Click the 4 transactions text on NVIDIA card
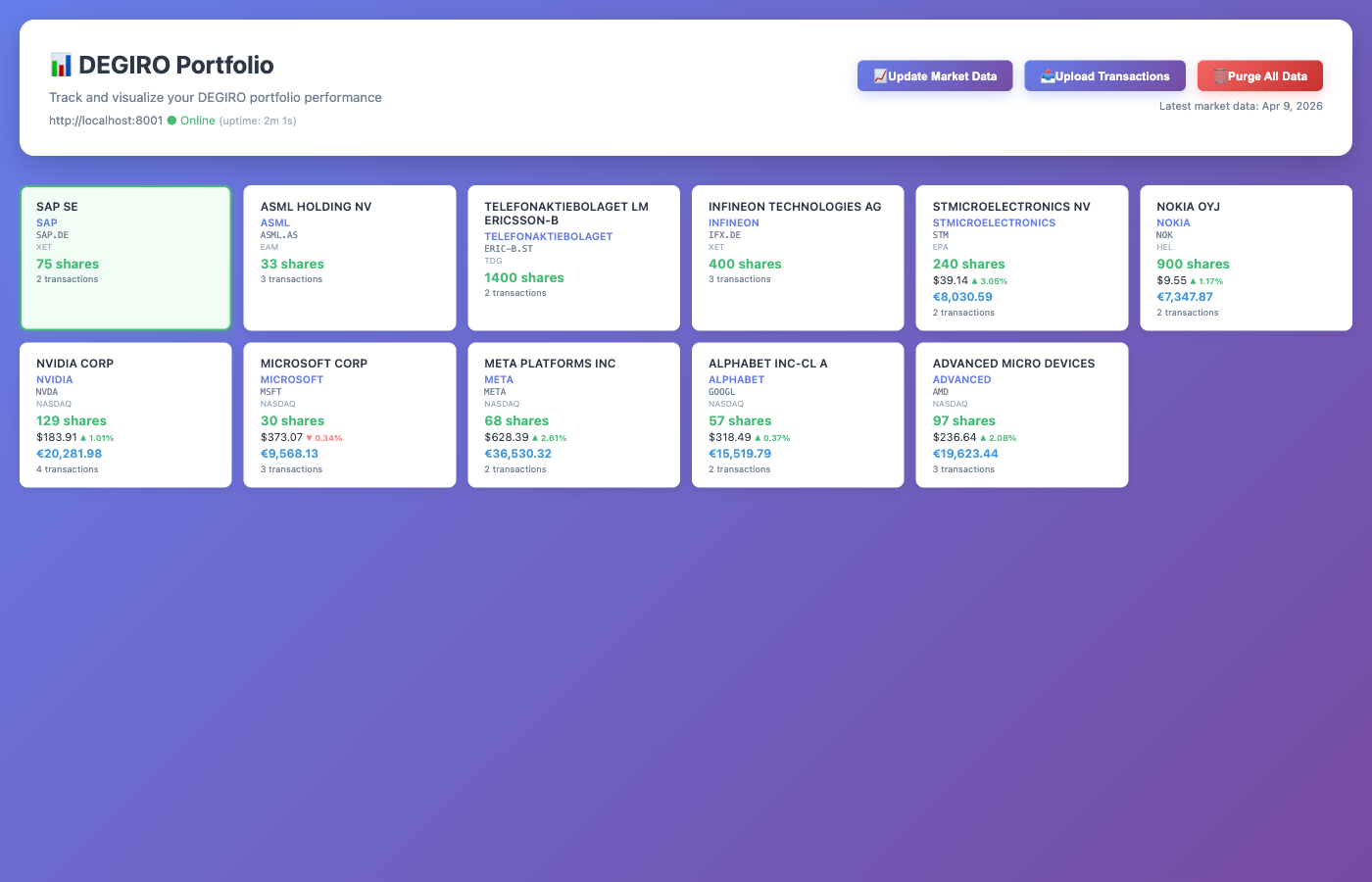 [68, 469]
